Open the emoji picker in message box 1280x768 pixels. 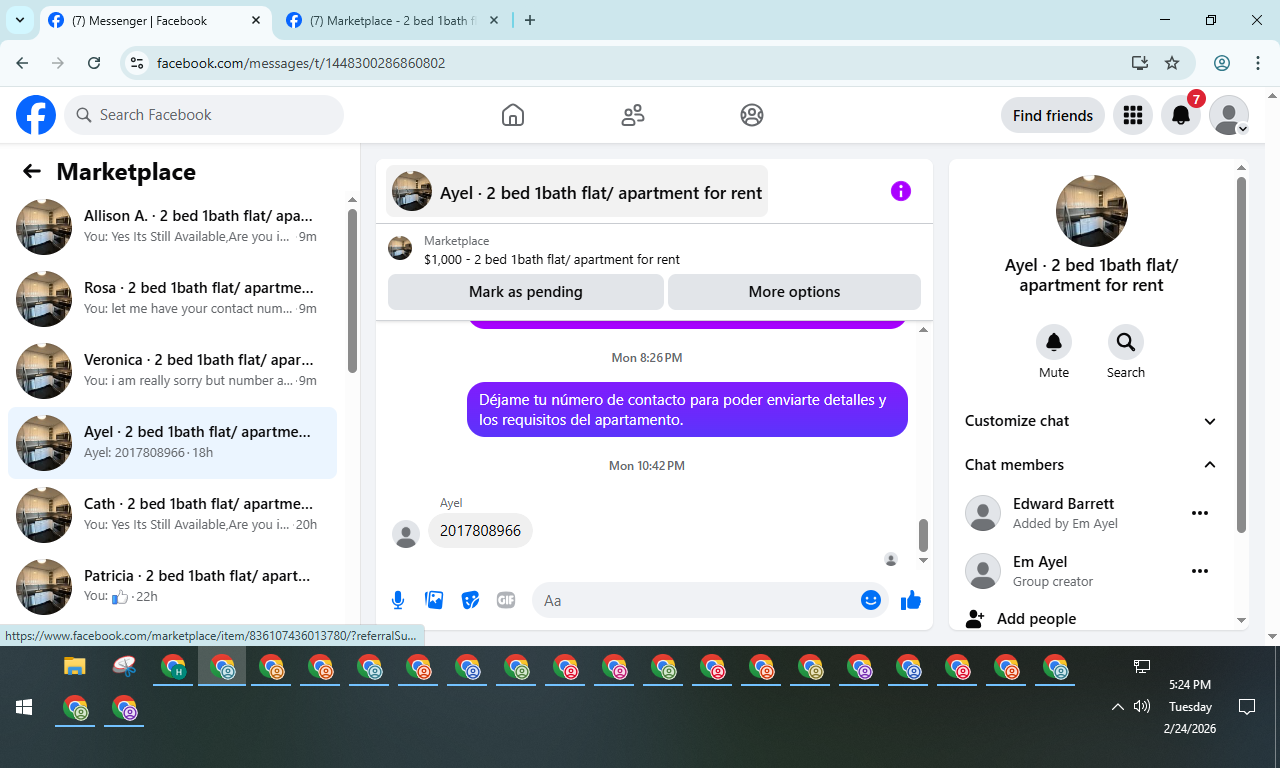tap(871, 600)
